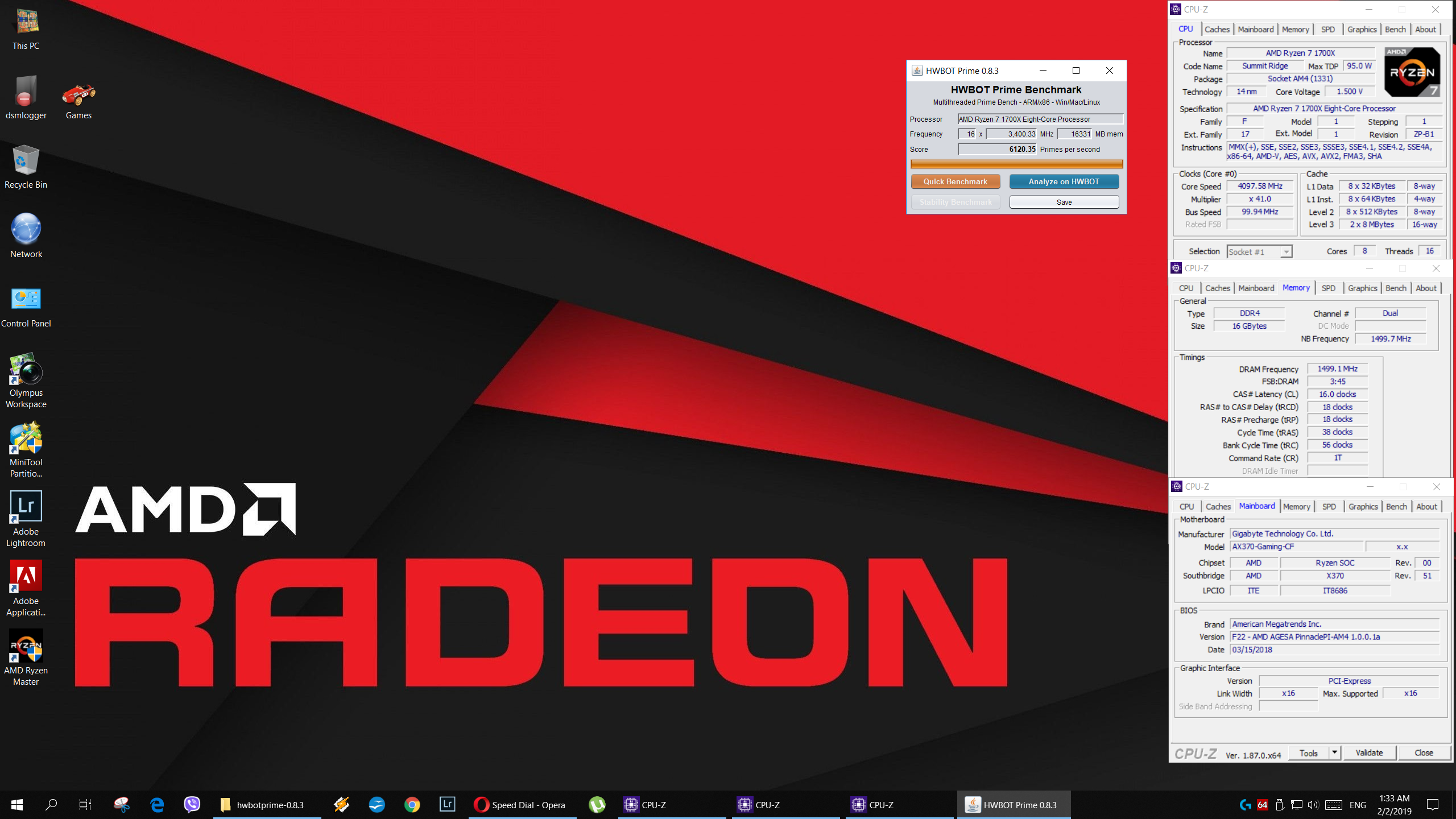This screenshot has height=819, width=1456.
Task: Open the This PC desktop icon
Action: [26, 30]
